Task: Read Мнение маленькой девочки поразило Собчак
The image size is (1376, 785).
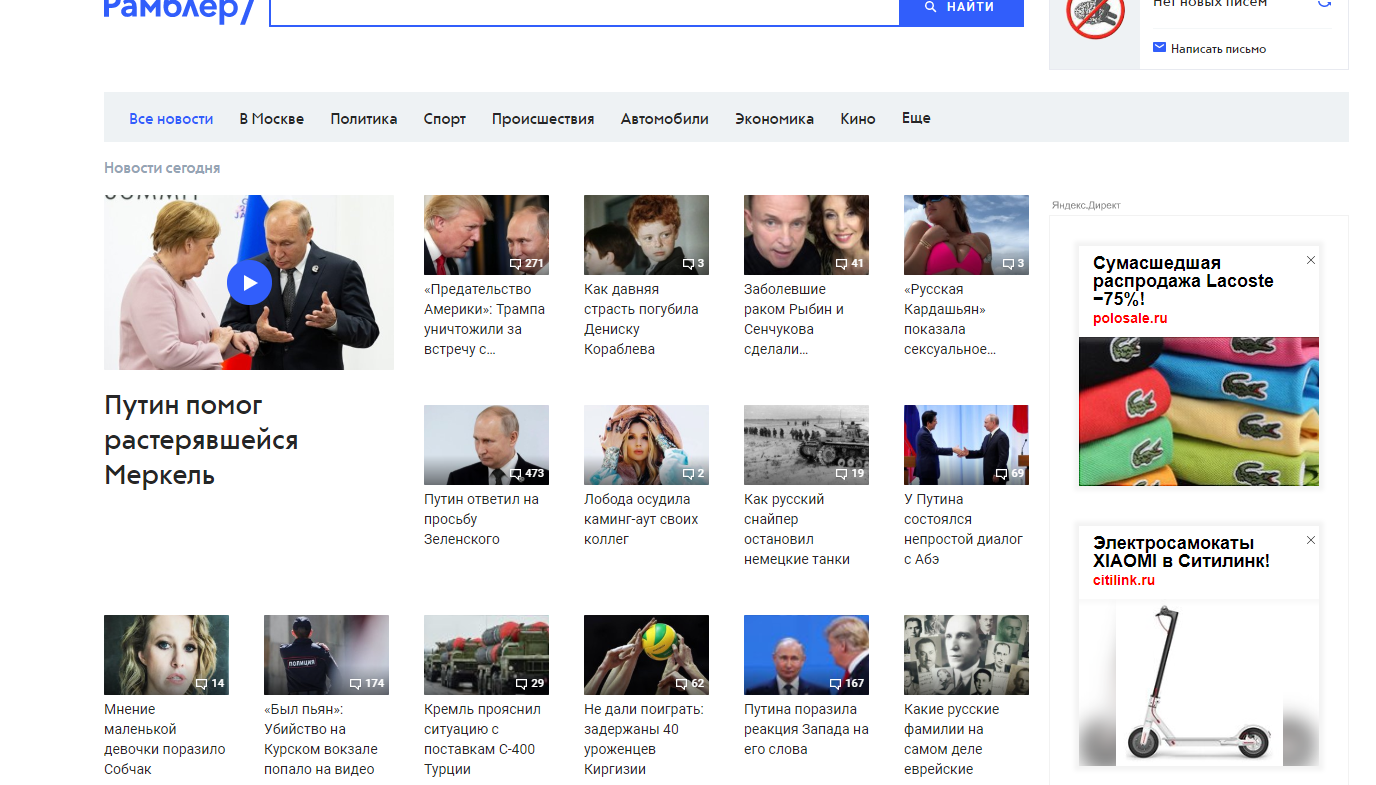Action: pyautogui.click(x=165, y=739)
